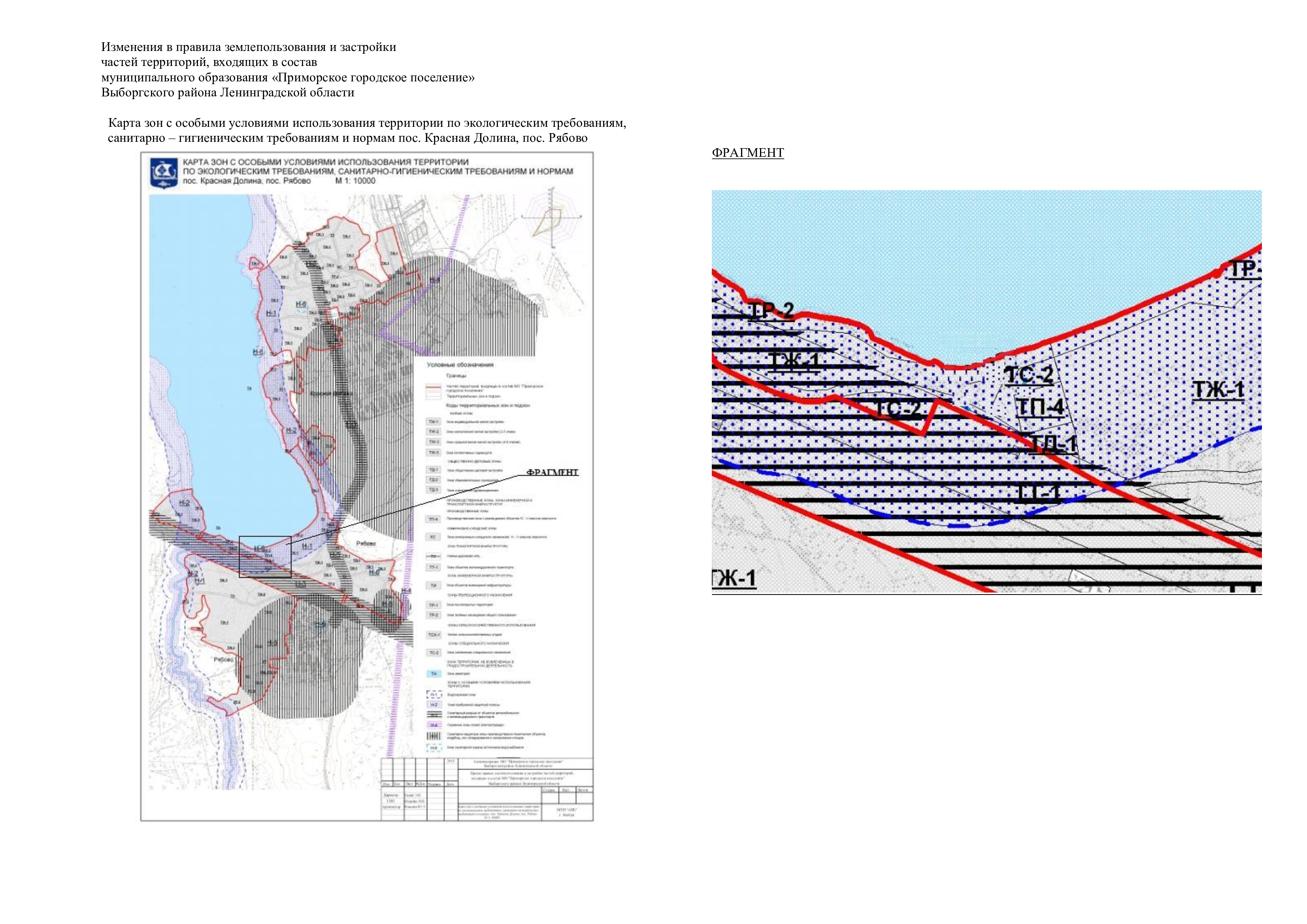Screen dimensions: 1307x924
Task: Click the vertical-bars sanitary zone legend symbol
Action: coord(433,736)
